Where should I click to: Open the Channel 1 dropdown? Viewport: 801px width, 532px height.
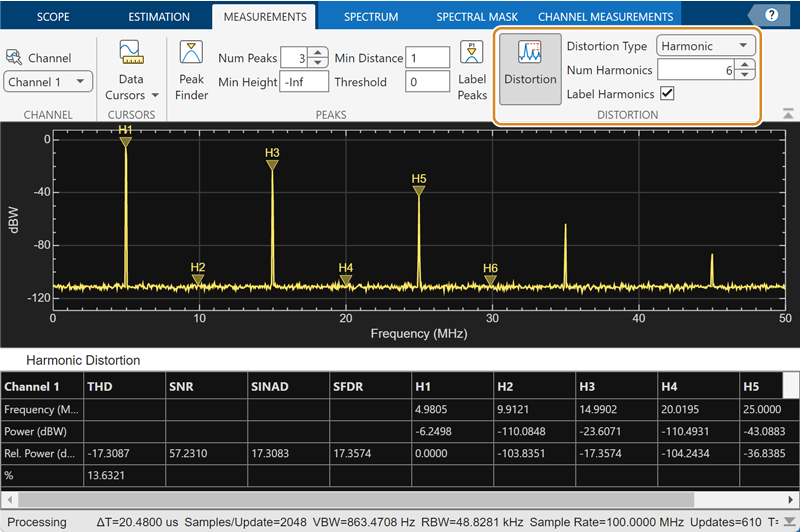(48, 82)
